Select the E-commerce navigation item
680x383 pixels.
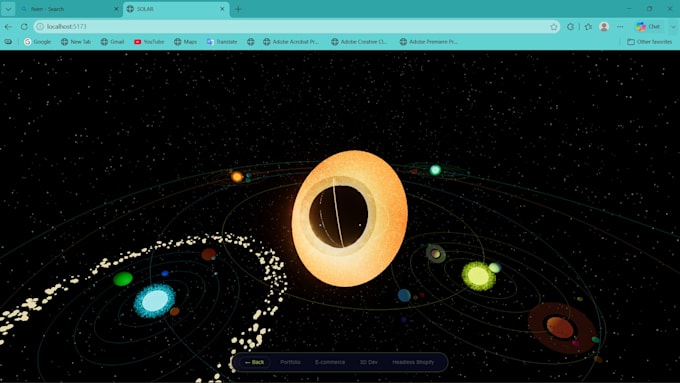pyautogui.click(x=330, y=362)
